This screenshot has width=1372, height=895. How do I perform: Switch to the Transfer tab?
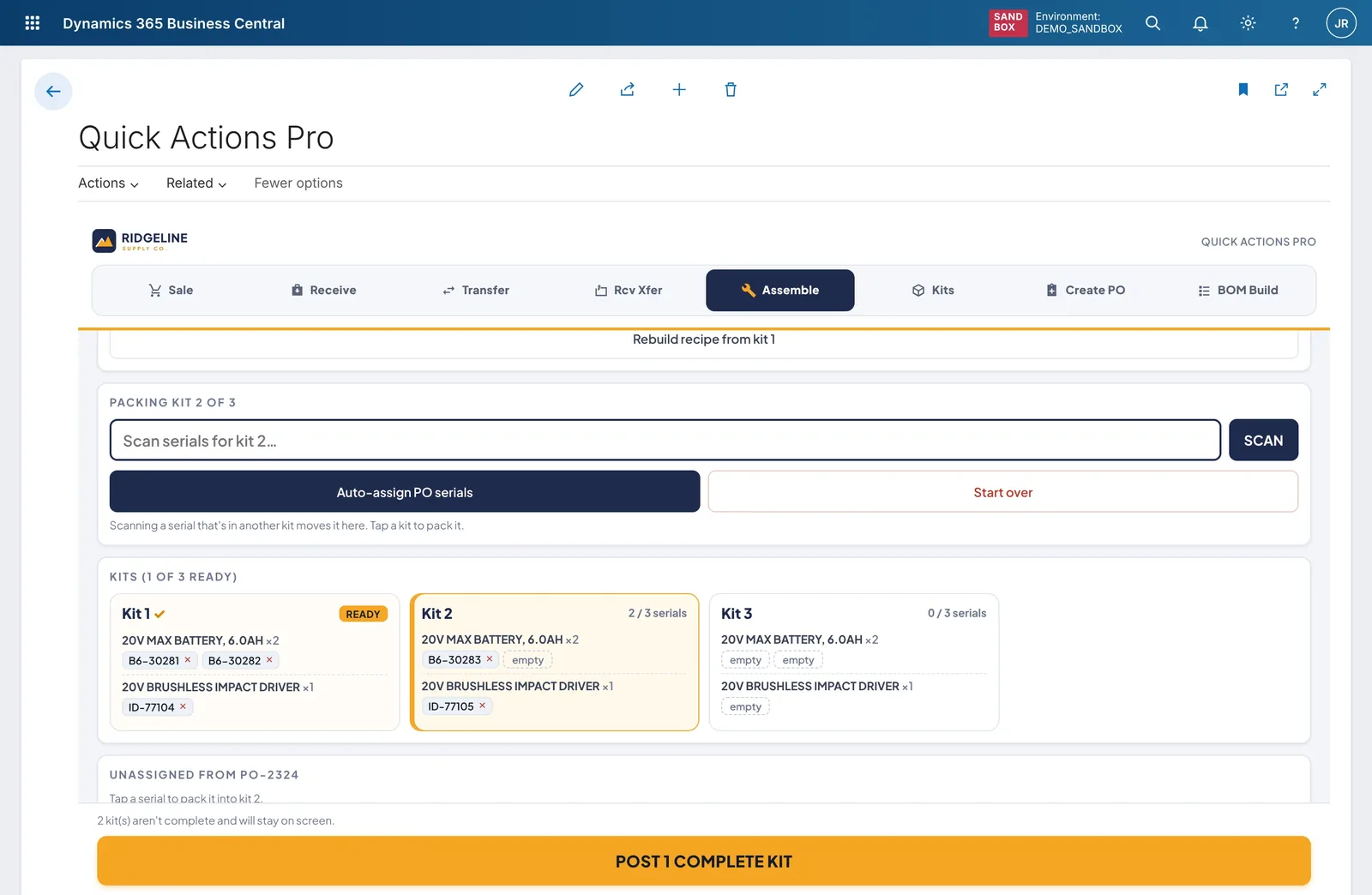[476, 291]
